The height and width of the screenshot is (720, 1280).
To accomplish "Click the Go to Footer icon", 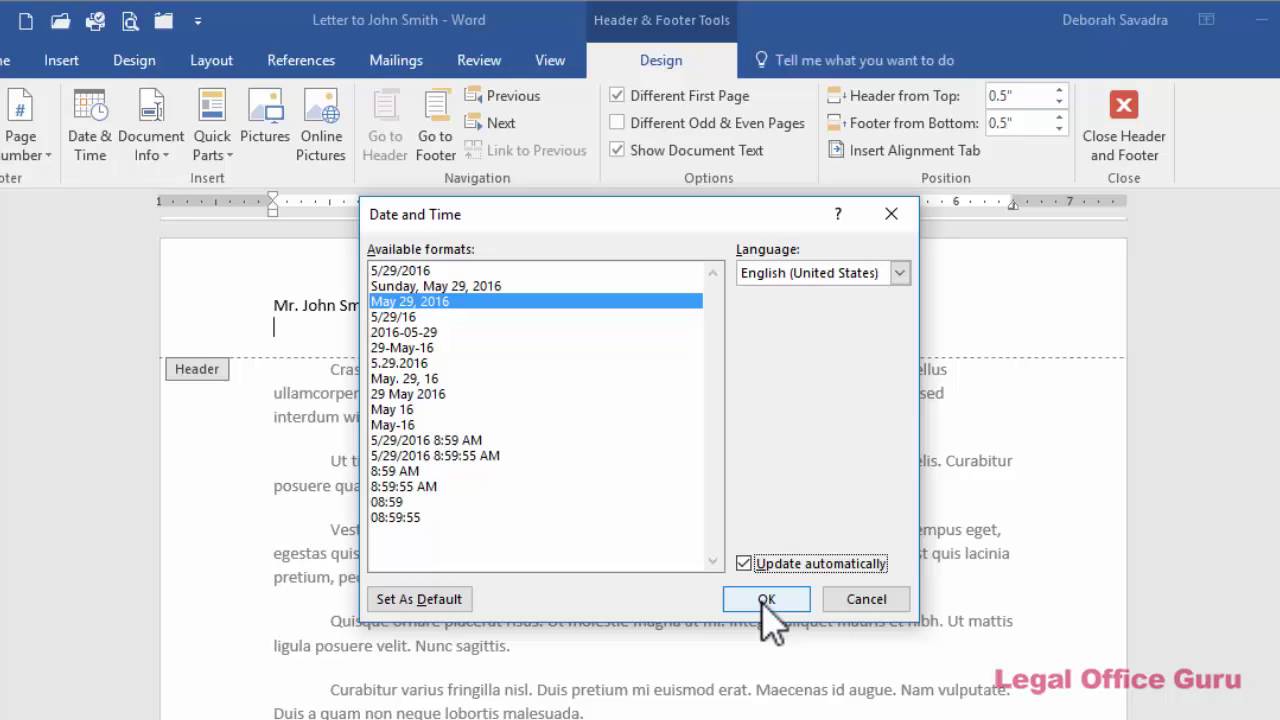I will point(436,125).
